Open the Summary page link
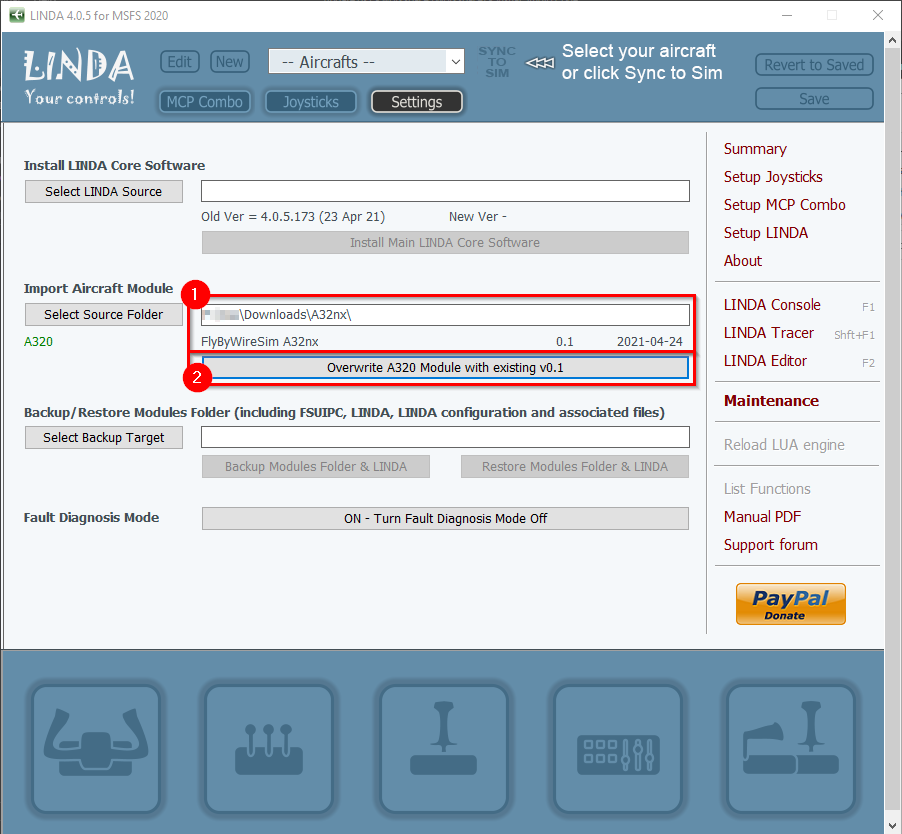This screenshot has height=834, width=902. pos(755,149)
